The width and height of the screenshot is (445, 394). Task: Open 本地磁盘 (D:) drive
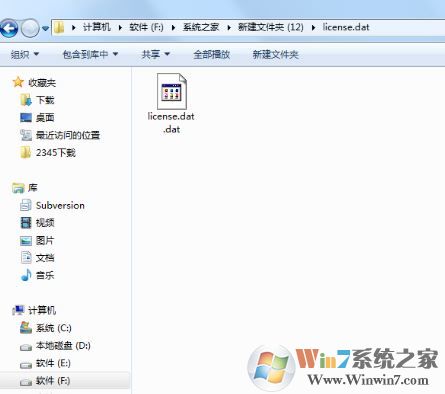tap(63, 346)
